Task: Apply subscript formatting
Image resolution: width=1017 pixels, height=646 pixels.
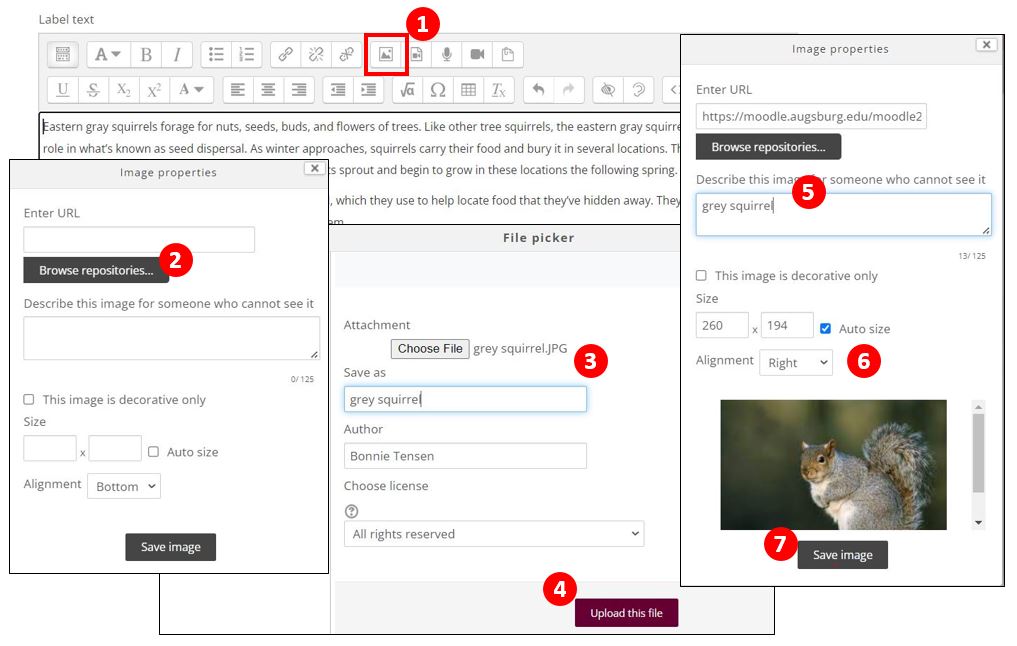Action: (124, 90)
